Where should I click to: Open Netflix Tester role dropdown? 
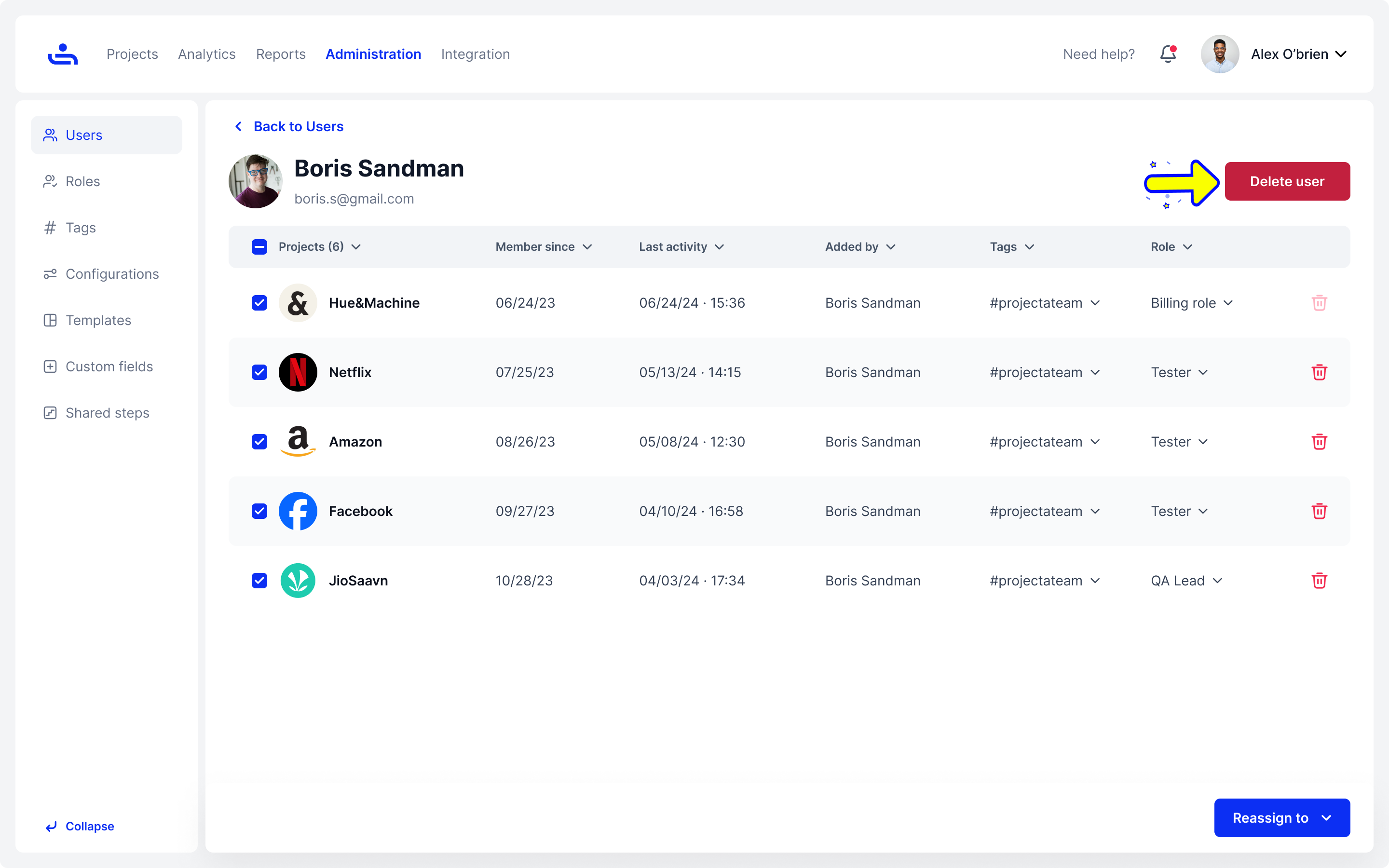point(1179,372)
